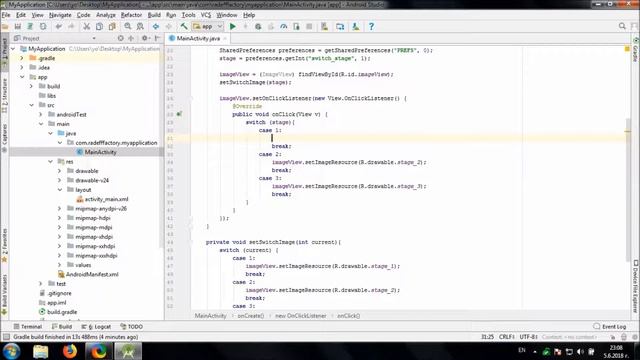The width and height of the screenshot is (640, 360).
Task: Collapse the MyApplication root node
Action: click(x=13, y=49)
